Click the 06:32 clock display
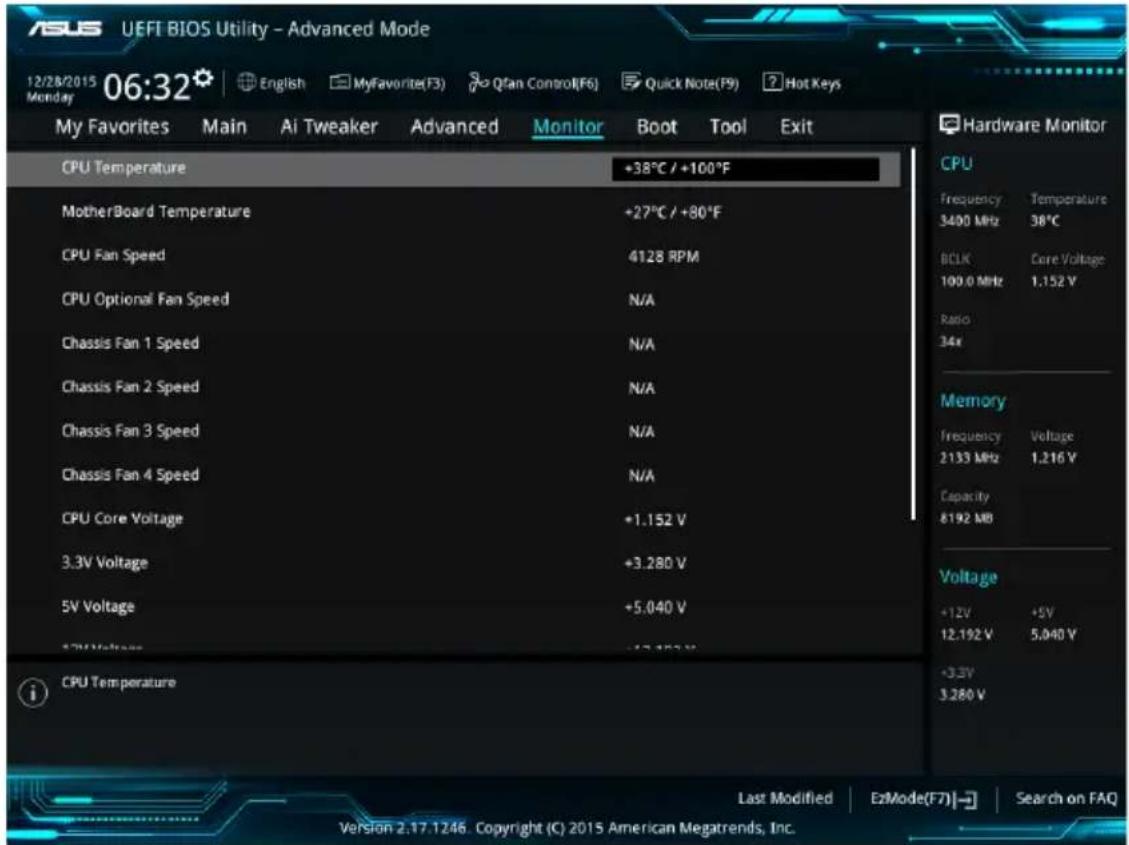 [147, 88]
